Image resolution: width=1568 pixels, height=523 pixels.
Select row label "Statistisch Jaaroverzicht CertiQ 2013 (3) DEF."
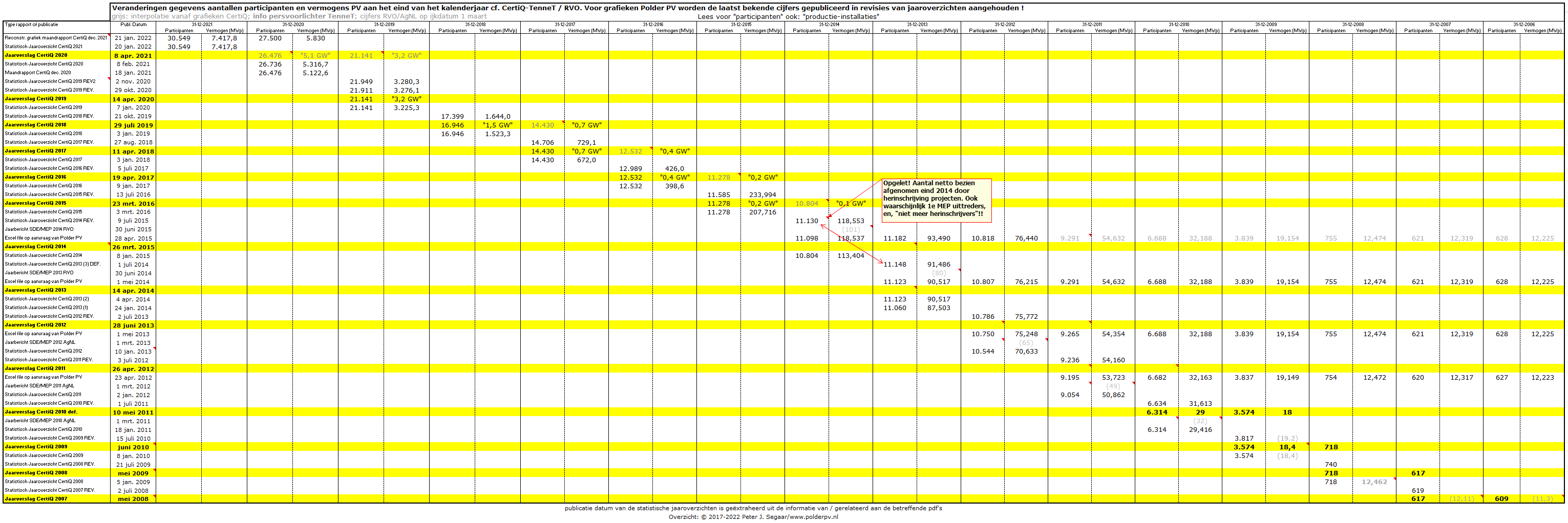52,264
